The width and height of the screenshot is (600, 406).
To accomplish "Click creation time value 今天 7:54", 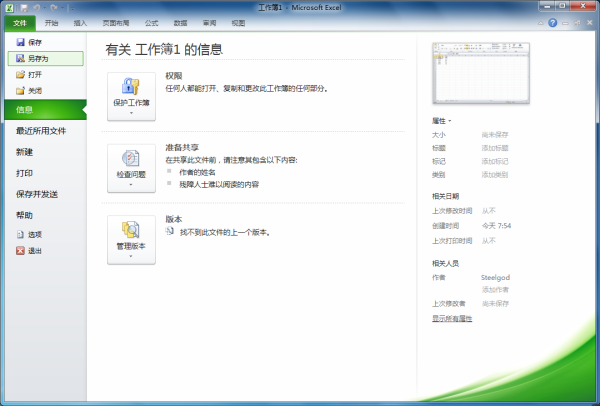I will click(496, 226).
